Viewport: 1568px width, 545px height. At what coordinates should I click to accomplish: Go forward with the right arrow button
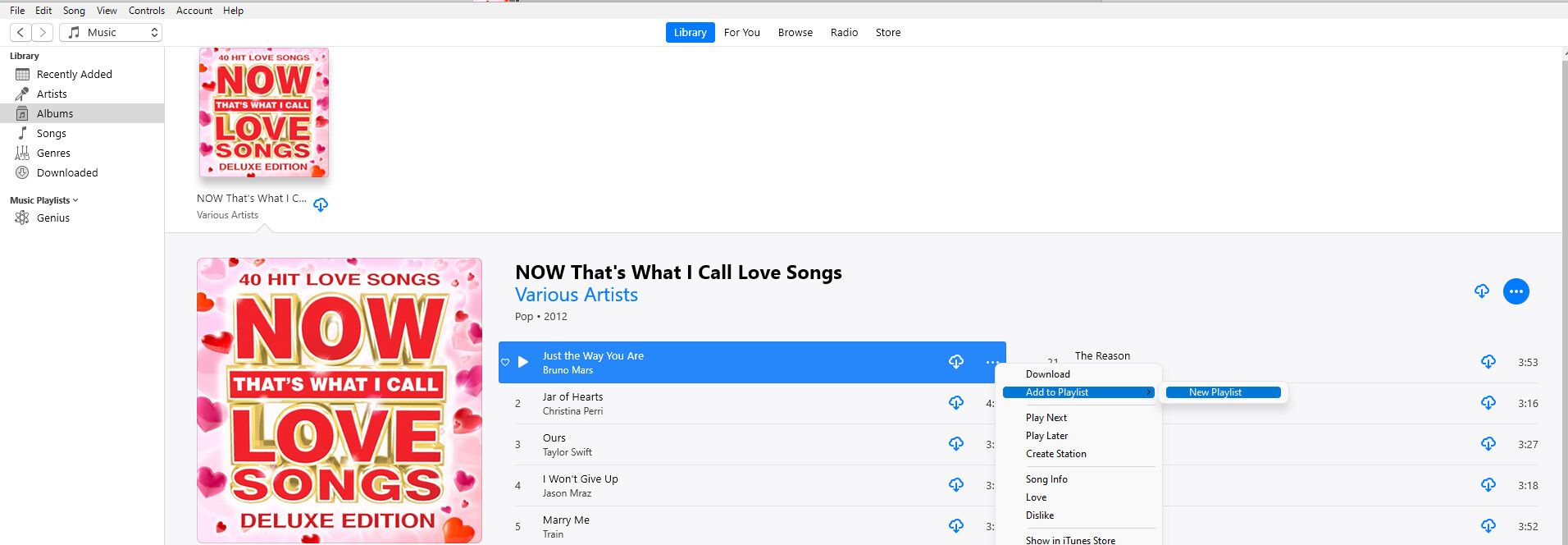pyautogui.click(x=43, y=32)
